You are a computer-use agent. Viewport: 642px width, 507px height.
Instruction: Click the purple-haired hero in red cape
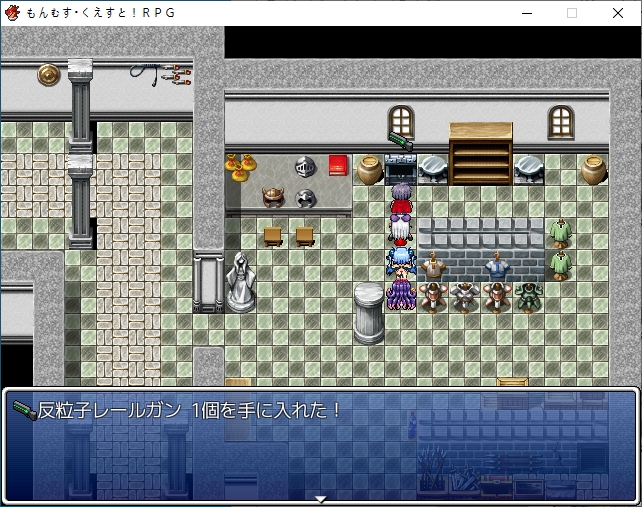coord(401,199)
